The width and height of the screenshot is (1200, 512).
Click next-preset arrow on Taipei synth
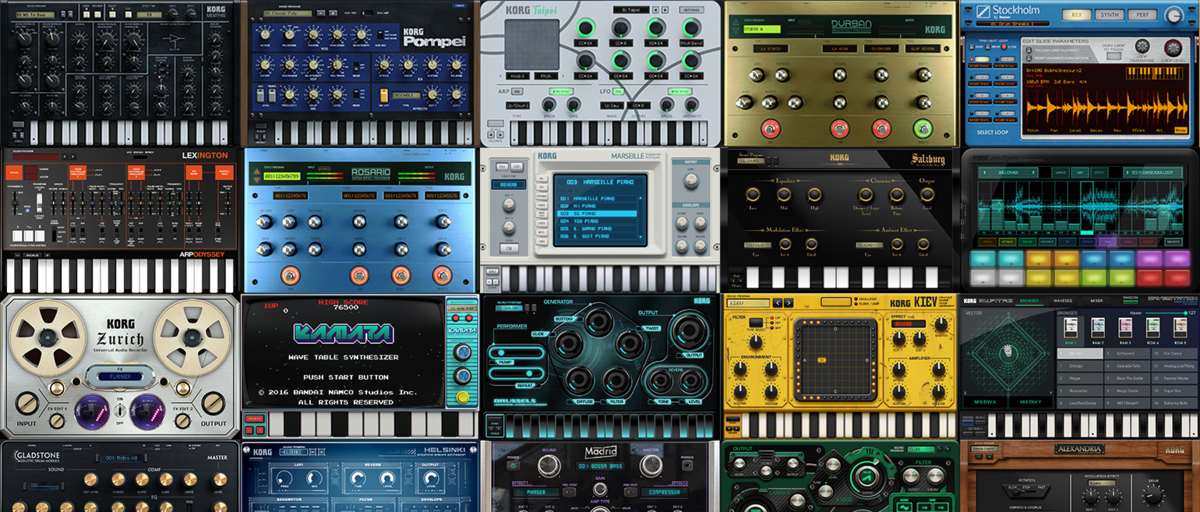pyautogui.click(x=665, y=10)
